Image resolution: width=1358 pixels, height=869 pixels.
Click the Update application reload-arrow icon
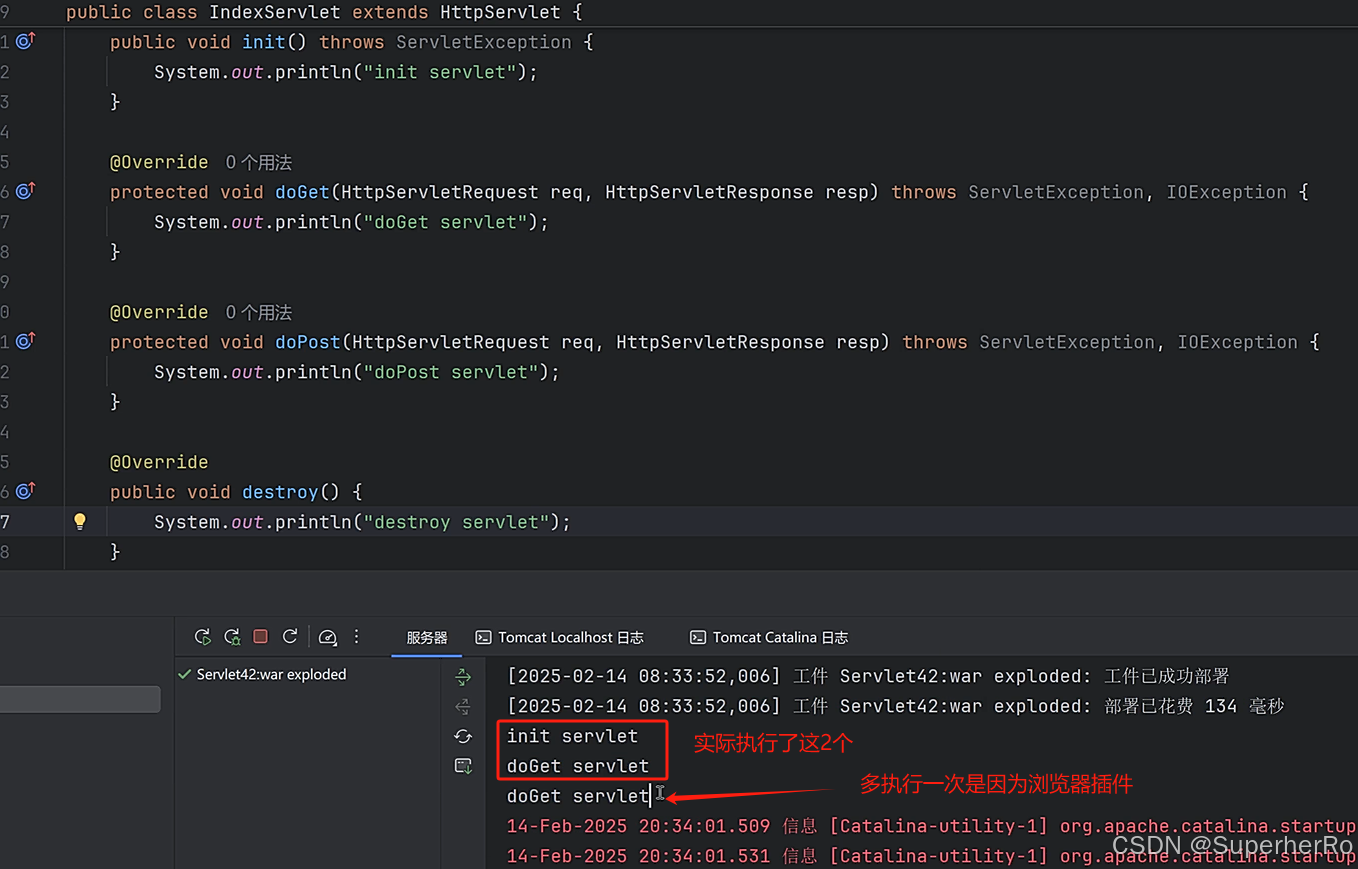point(290,636)
